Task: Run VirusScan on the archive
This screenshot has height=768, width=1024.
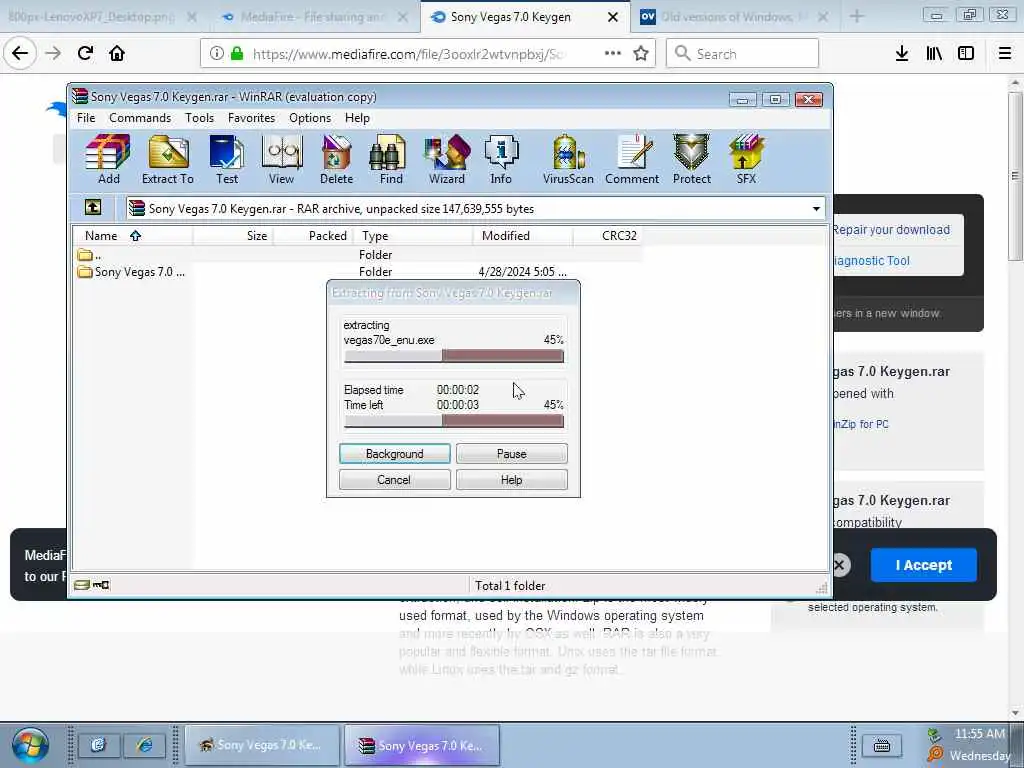Action: click(568, 159)
